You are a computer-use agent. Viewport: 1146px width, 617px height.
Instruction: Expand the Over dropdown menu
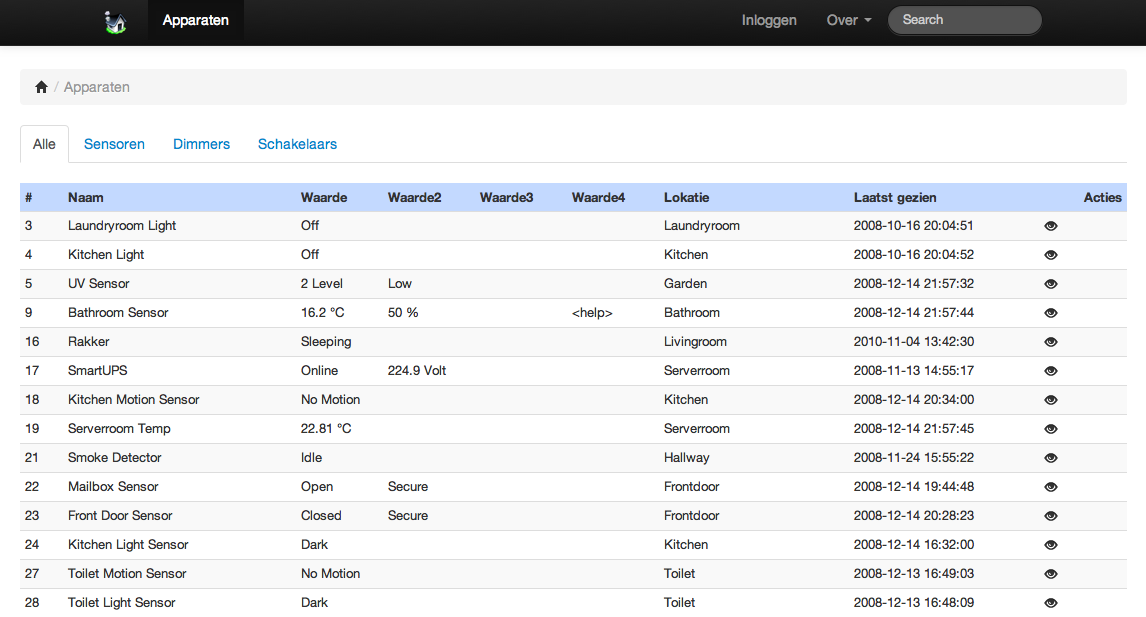tap(849, 20)
